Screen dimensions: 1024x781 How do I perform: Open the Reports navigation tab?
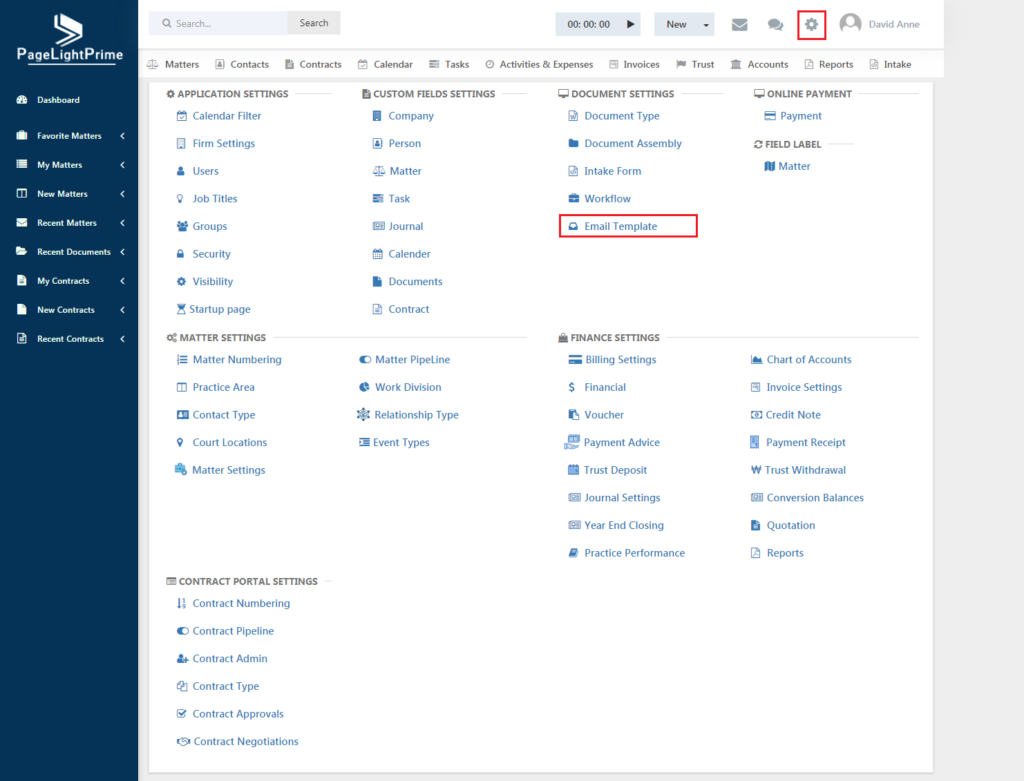coord(829,65)
